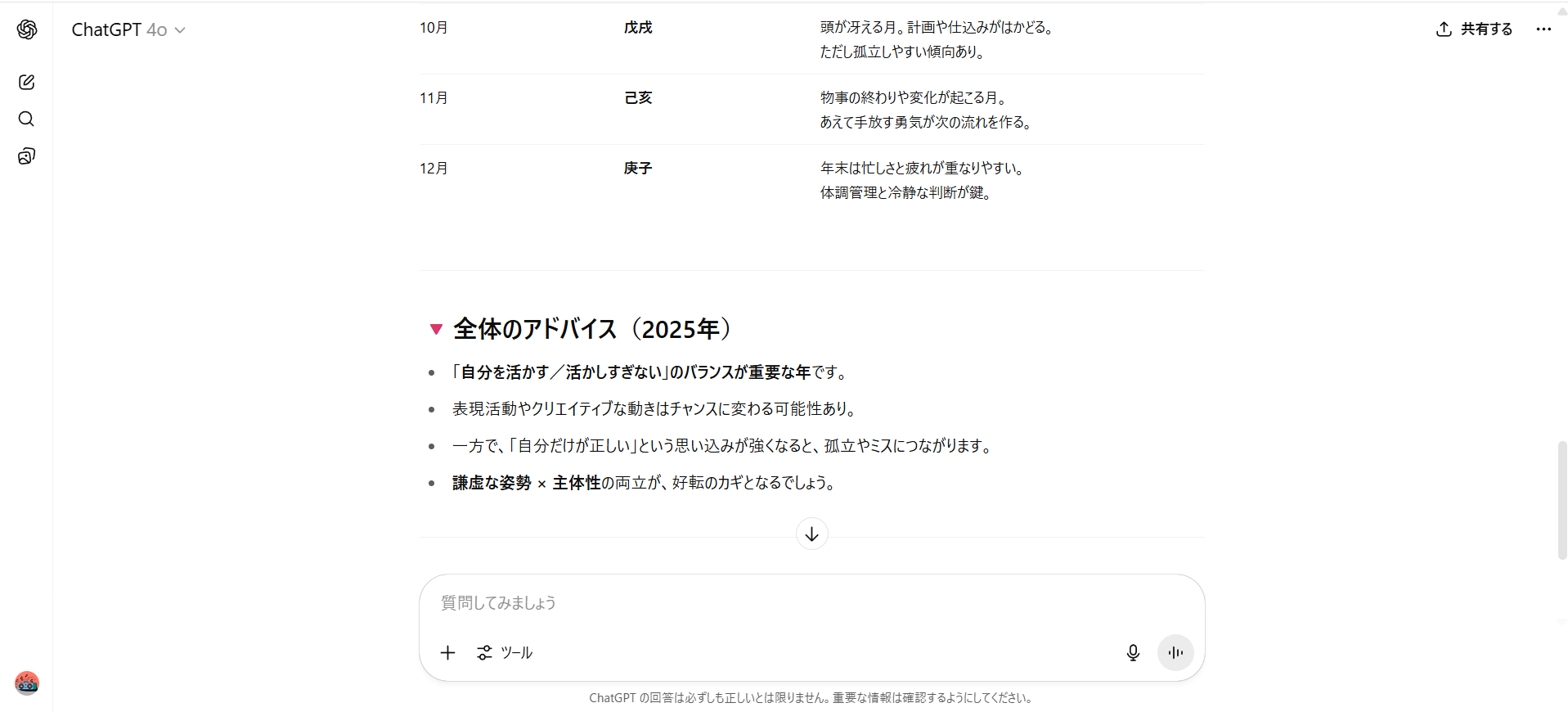This screenshot has height=712, width=1568.
Task: Click the 共有する share button
Action: pyautogui.click(x=1474, y=29)
